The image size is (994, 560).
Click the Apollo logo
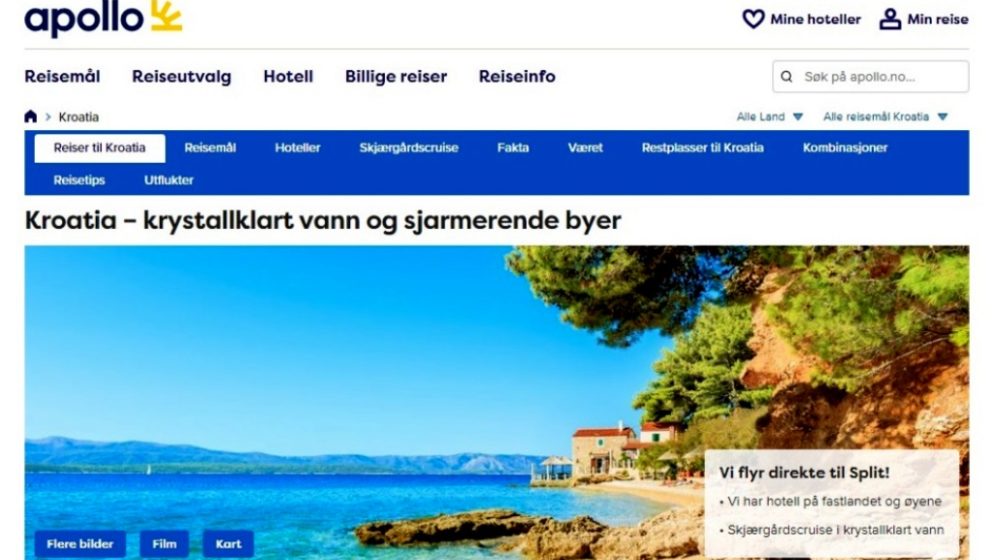(x=103, y=18)
